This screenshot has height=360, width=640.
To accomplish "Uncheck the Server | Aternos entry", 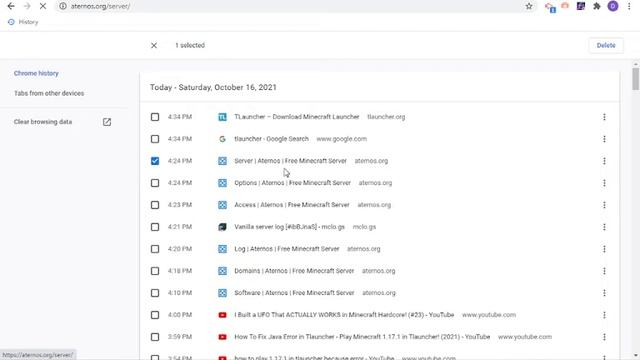I will [x=155, y=161].
